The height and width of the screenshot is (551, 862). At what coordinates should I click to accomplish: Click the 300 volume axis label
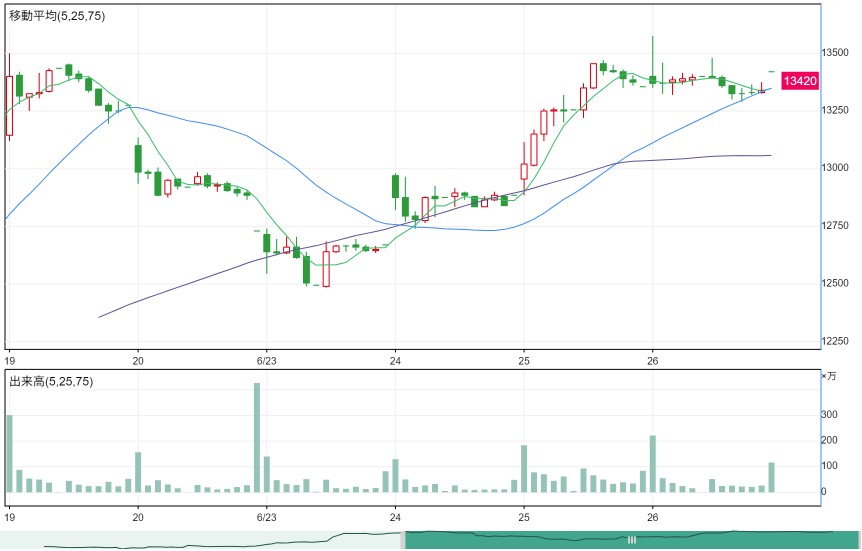click(829, 414)
